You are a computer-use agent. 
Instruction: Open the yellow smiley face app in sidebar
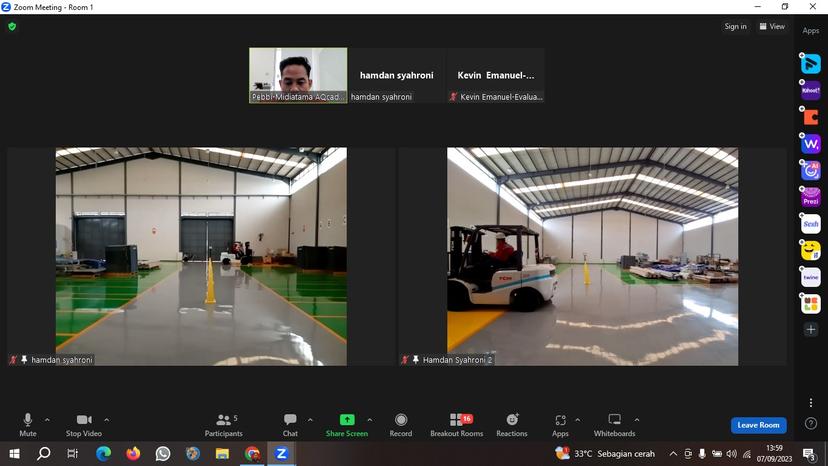pos(811,250)
